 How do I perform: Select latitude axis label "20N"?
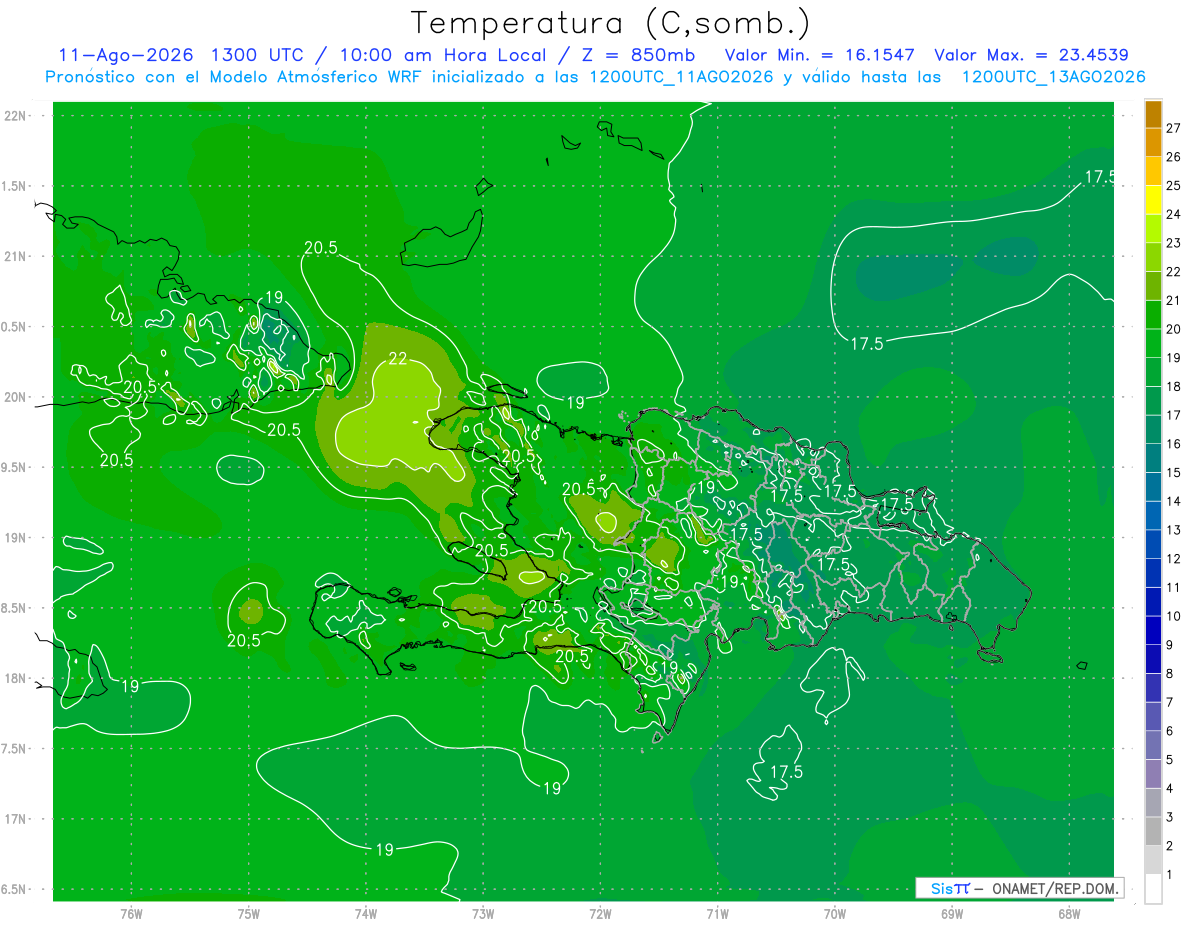[x=16, y=397]
